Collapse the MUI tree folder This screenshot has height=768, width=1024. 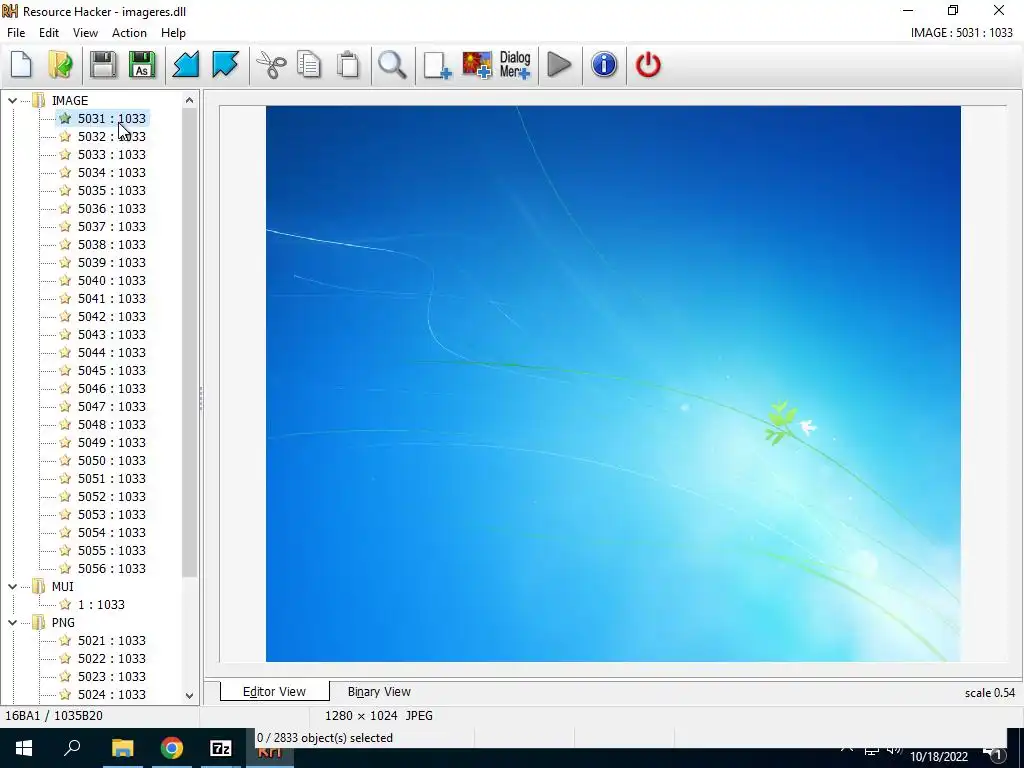tap(12, 586)
